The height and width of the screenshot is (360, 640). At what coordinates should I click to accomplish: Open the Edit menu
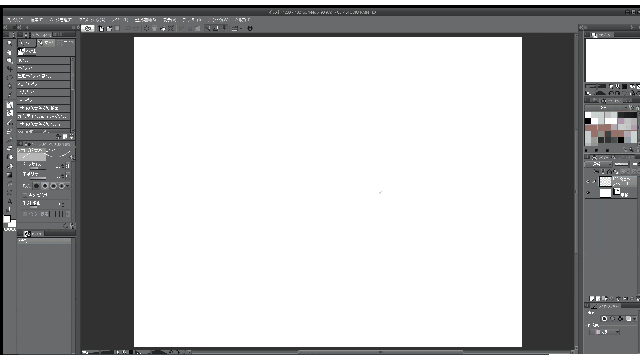[x=37, y=20]
